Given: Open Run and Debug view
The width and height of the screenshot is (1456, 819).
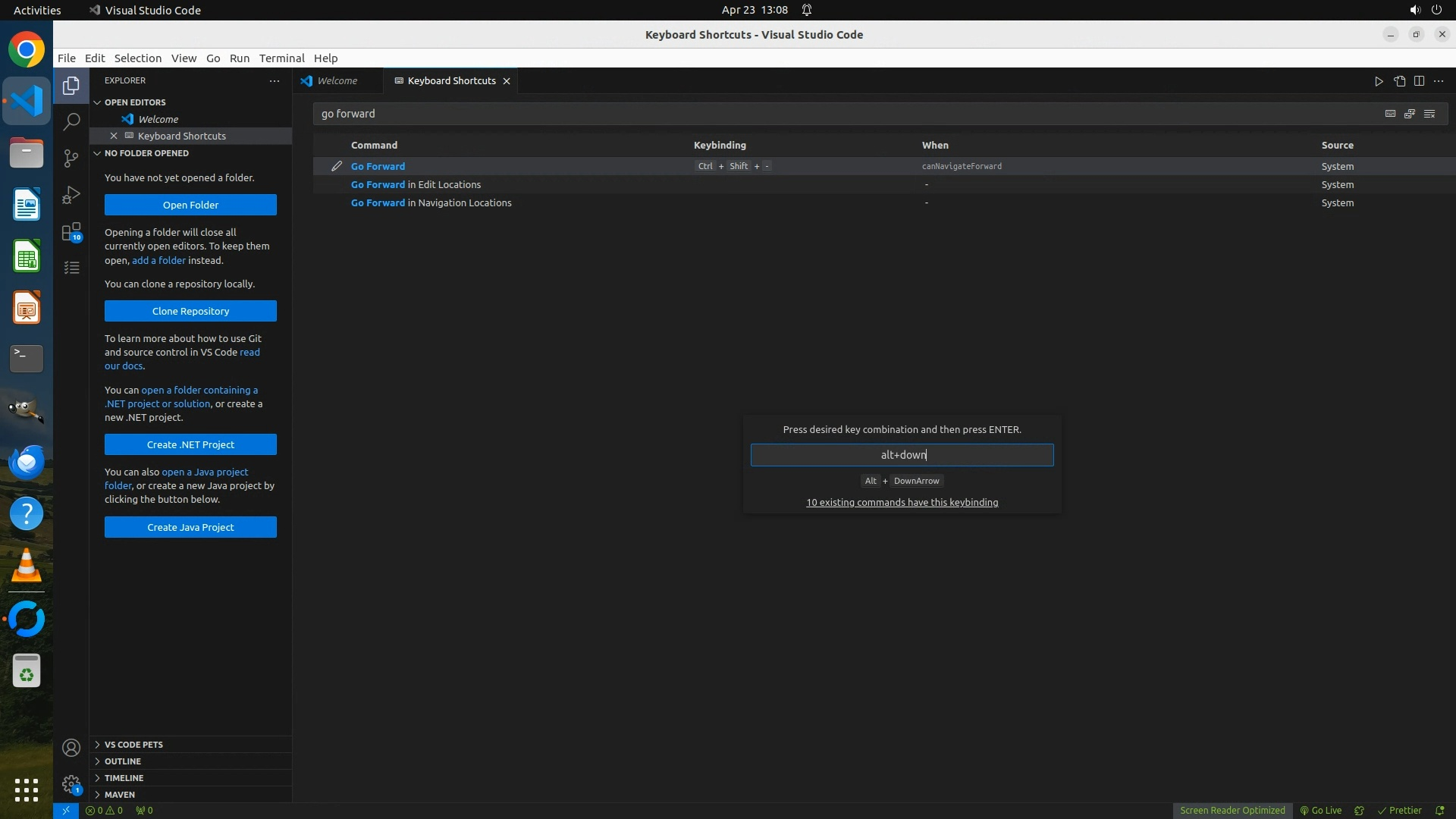Looking at the screenshot, I should click(x=71, y=195).
